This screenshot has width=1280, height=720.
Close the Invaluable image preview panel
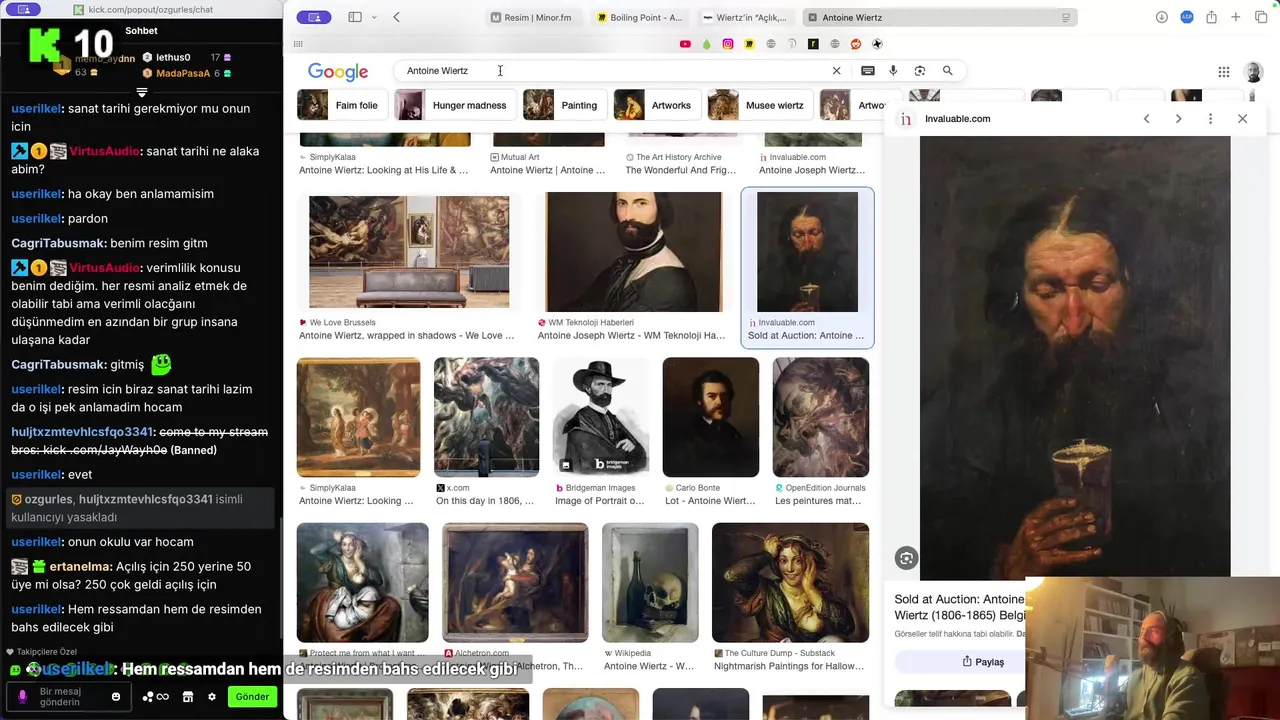1242,119
